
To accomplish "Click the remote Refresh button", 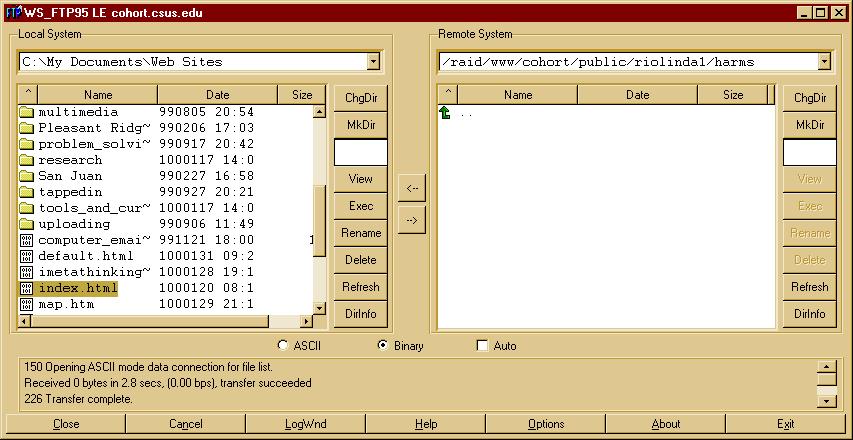I will (809, 287).
